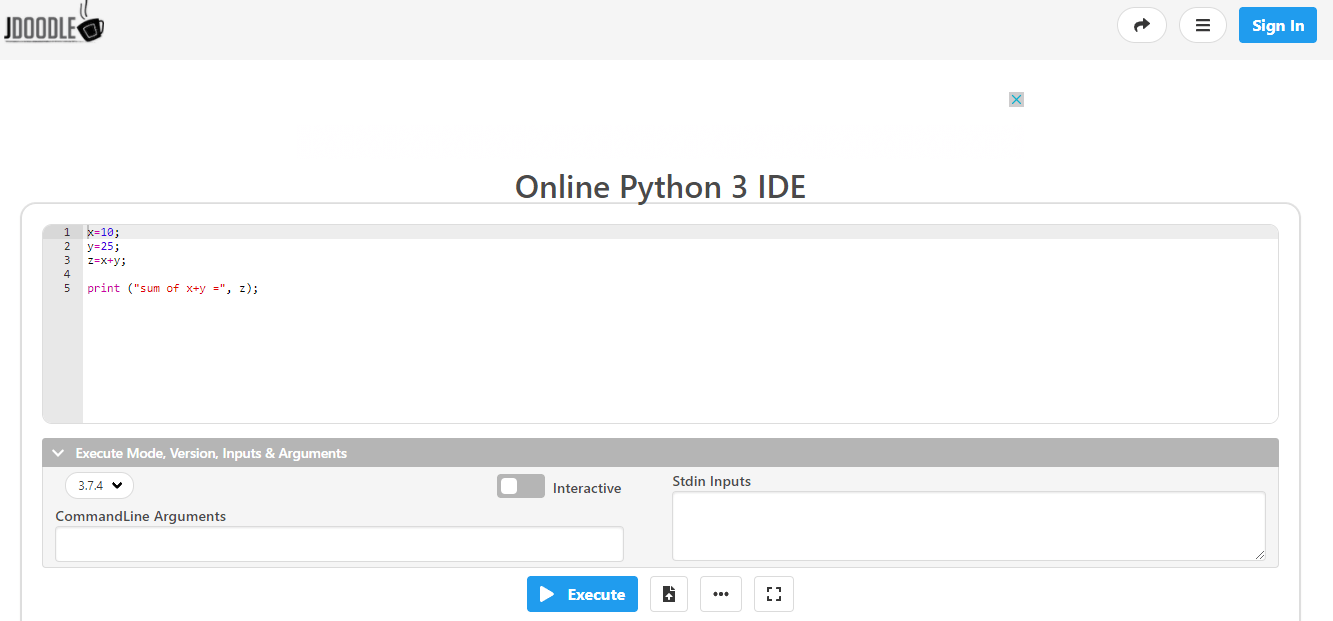Click the ellipsis for more options
The height and width of the screenshot is (621, 1333).
coord(721,593)
